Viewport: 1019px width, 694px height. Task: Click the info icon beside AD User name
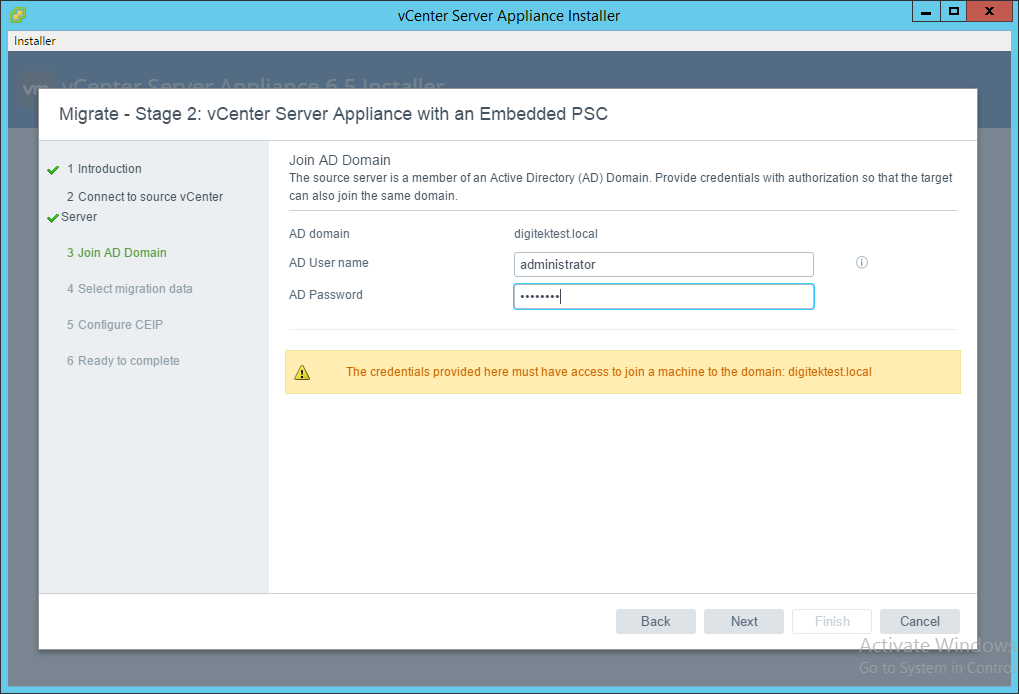pyautogui.click(x=862, y=263)
